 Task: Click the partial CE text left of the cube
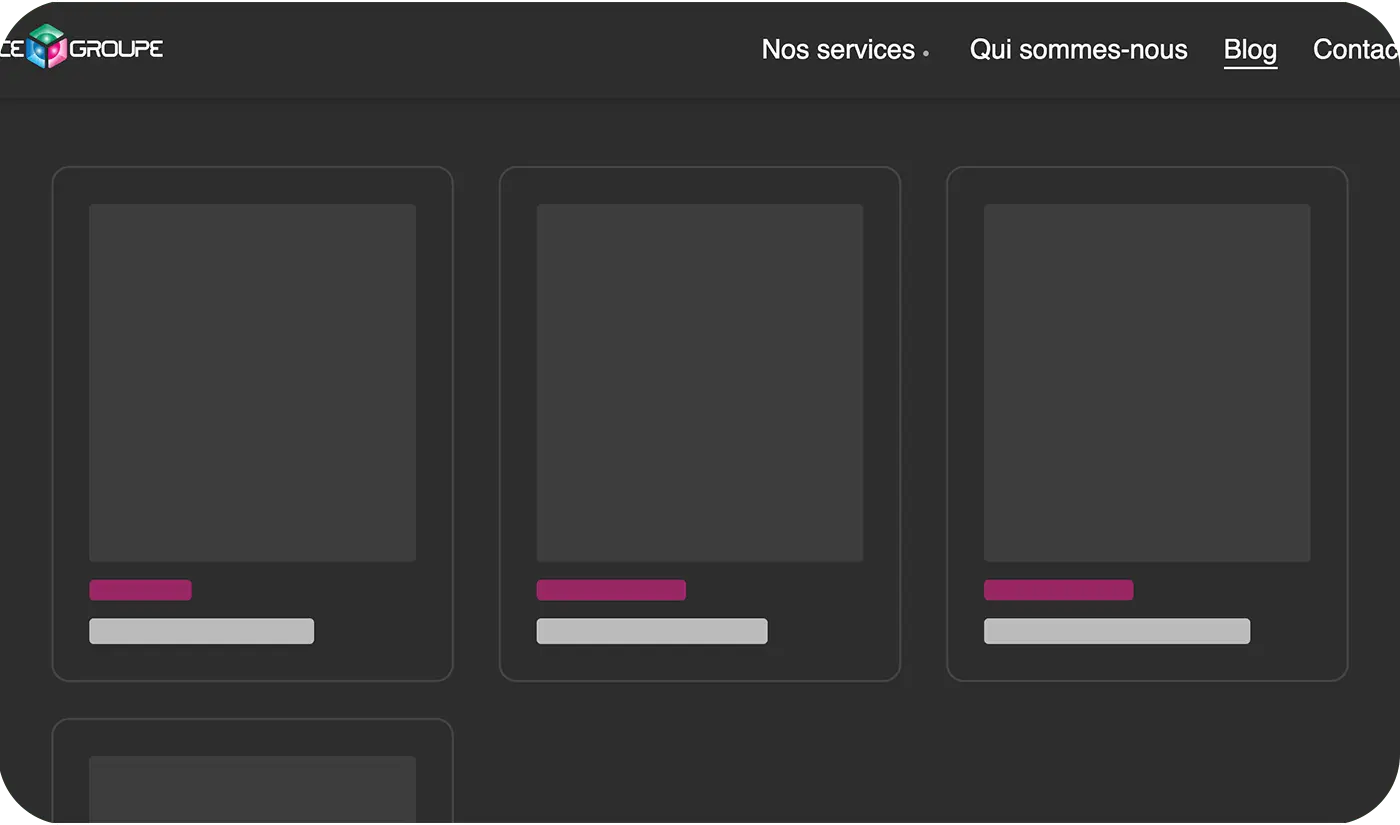tap(10, 48)
